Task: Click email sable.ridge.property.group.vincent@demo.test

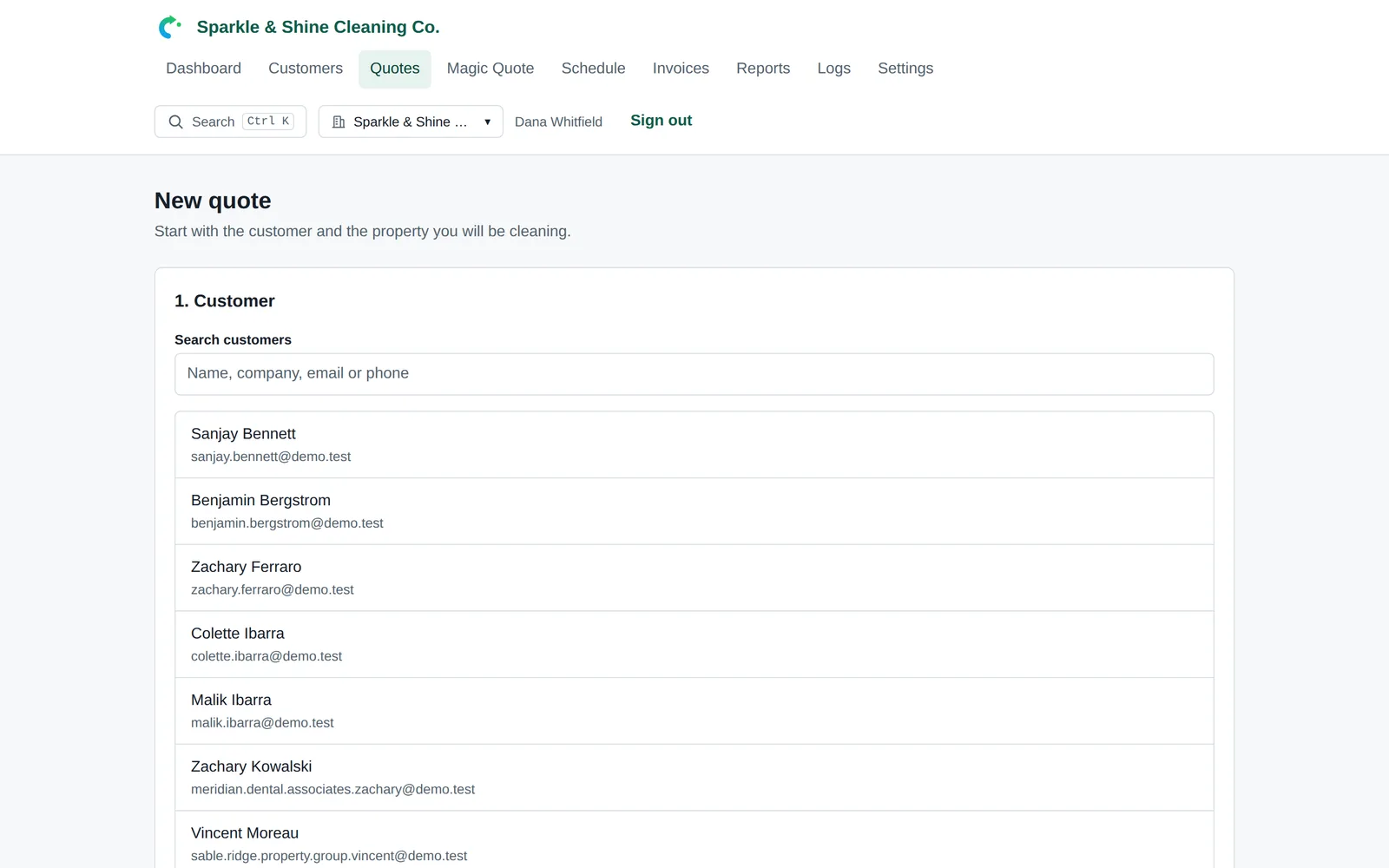Action: [329, 856]
